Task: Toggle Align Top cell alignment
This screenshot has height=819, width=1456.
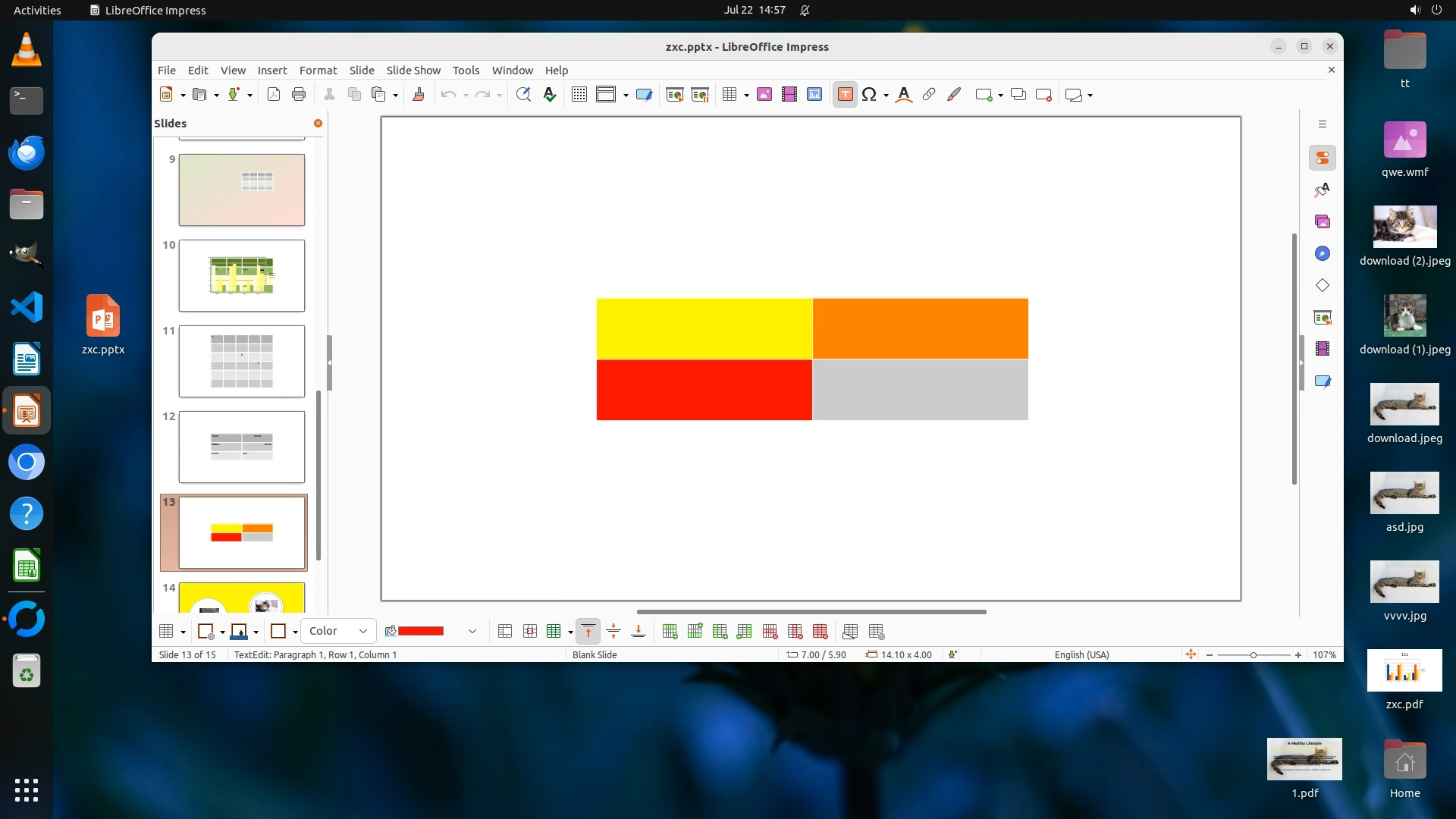Action: [x=588, y=632]
